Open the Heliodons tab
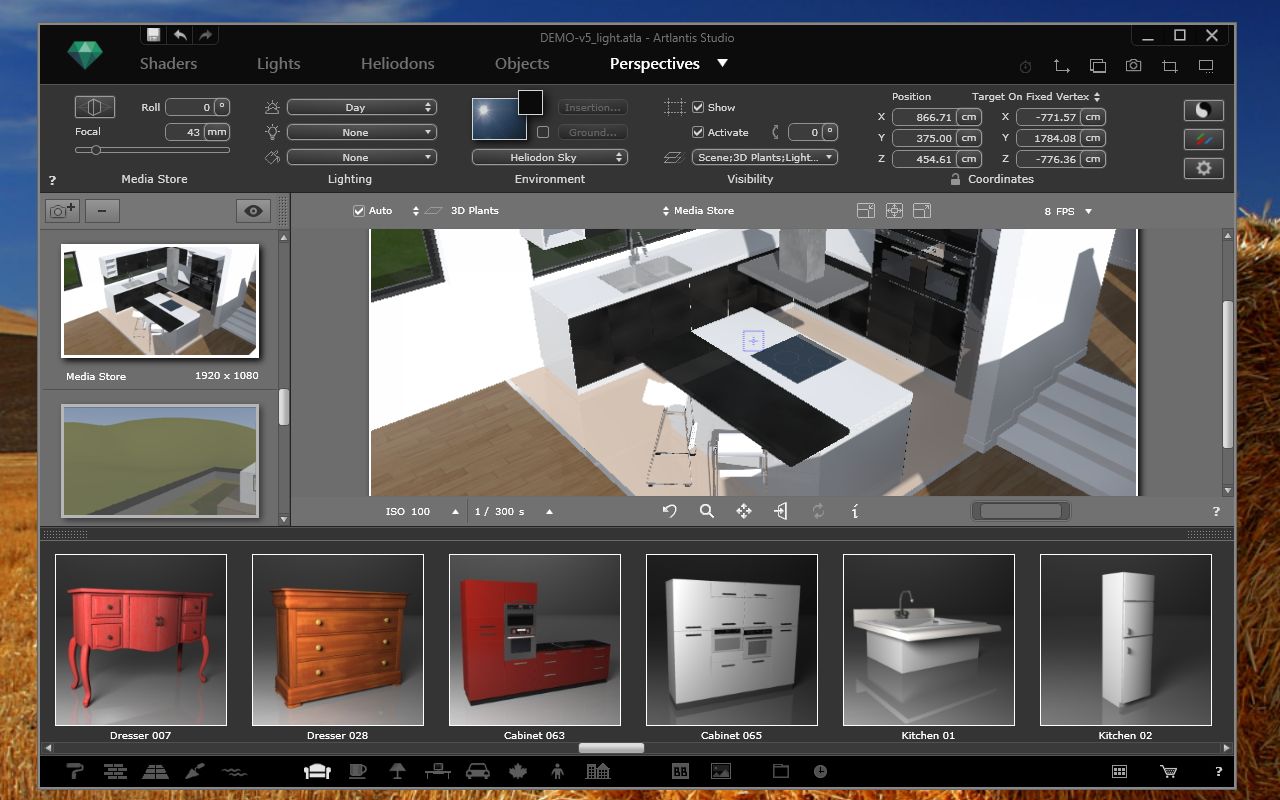Screen dimensions: 1280x800 point(397,64)
